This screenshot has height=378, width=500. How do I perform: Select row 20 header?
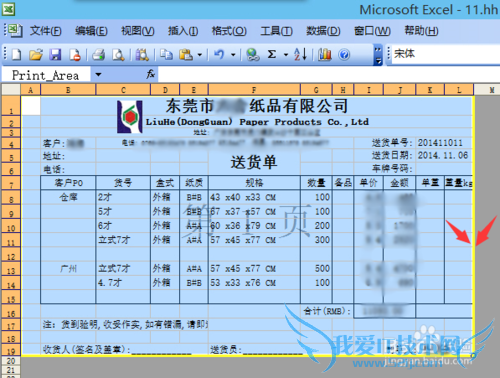point(11,361)
